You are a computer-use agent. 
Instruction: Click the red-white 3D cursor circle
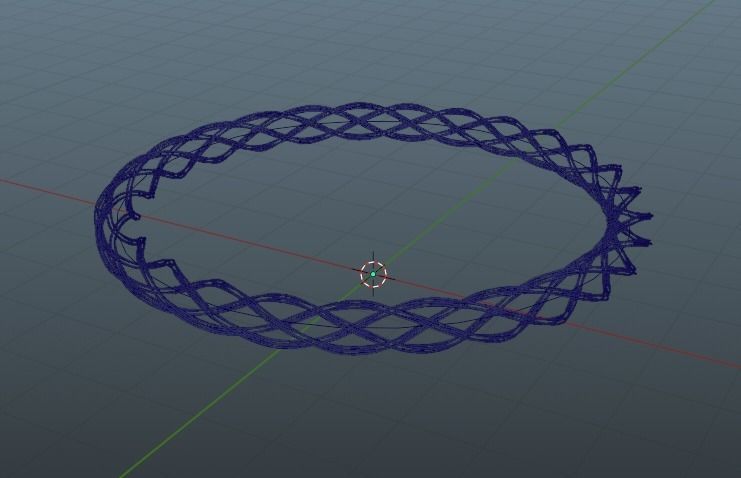pyautogui.click(x=373, y=274)
